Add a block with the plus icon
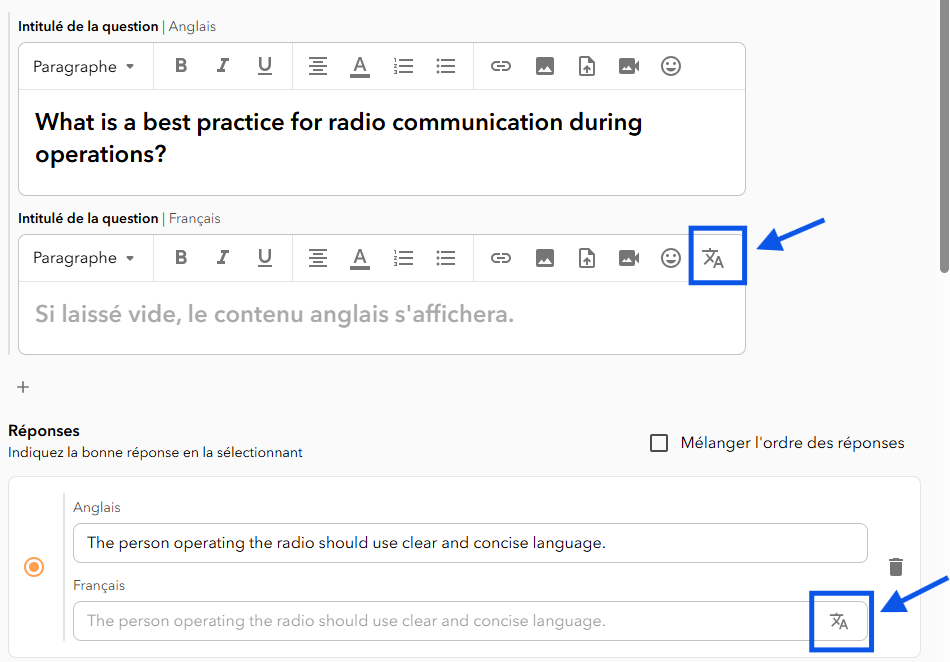 click(x=23, y=387)
